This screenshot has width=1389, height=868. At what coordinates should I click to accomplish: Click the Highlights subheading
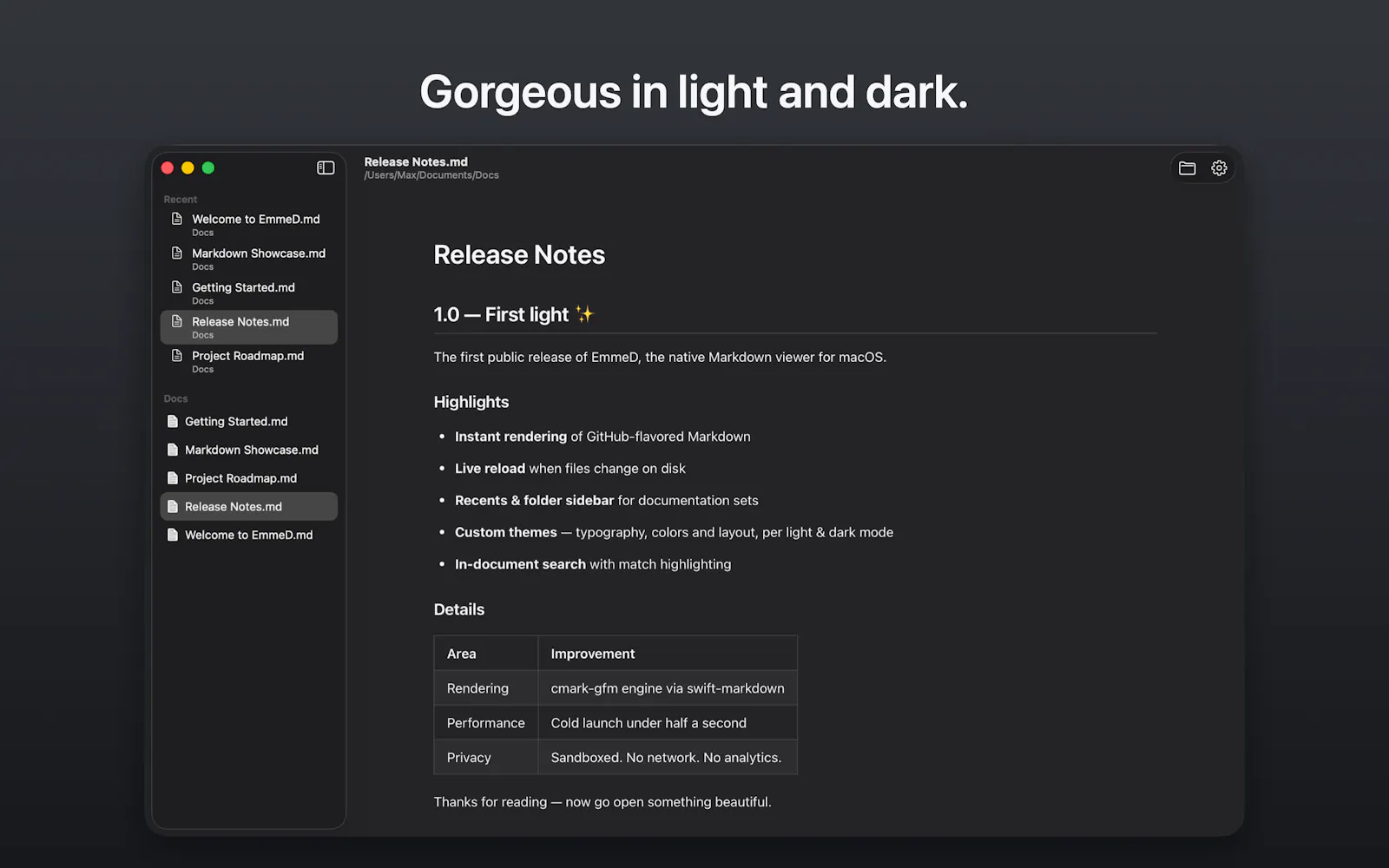[471, 402]
